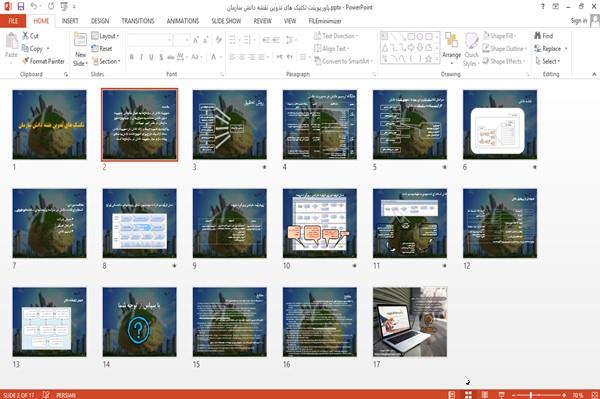This screenshot has width=600, height=399.
Task: Open Shape Fill dropdown
Action: coord(499,36)
